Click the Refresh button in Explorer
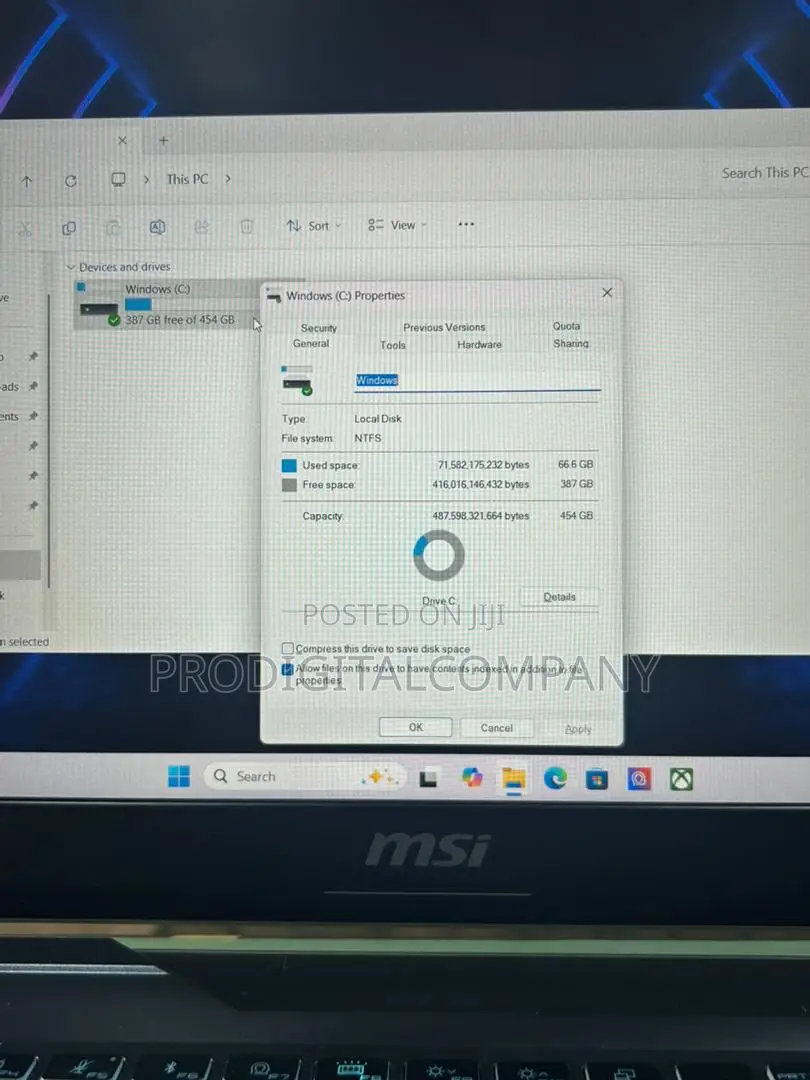This screenshot has height=1080, width=810. [70, 180]
